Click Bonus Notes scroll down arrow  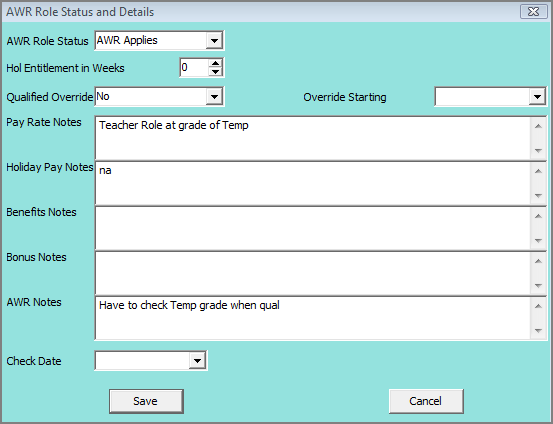(538, 286)
